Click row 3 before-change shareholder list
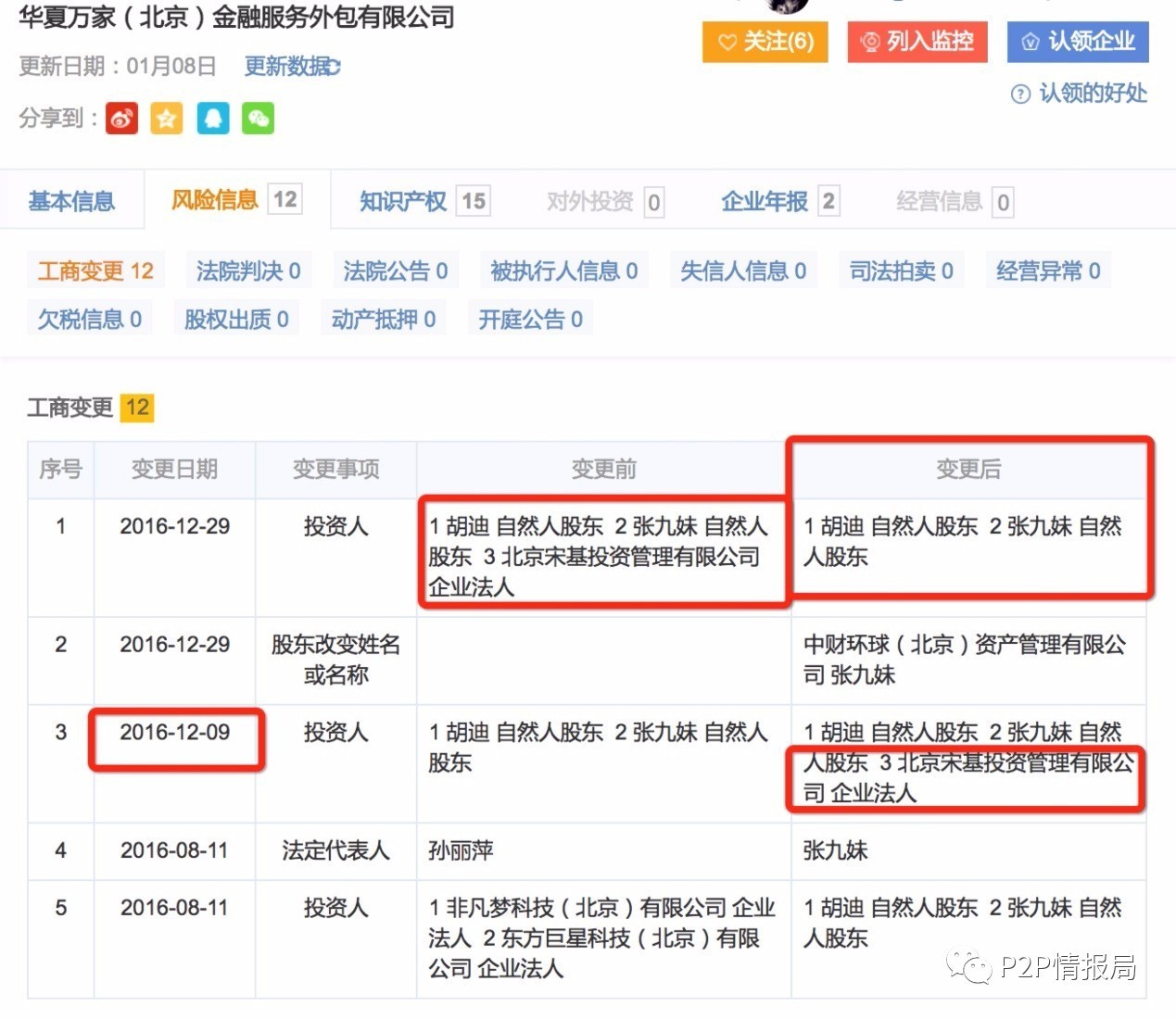 [x=599, y=748]
